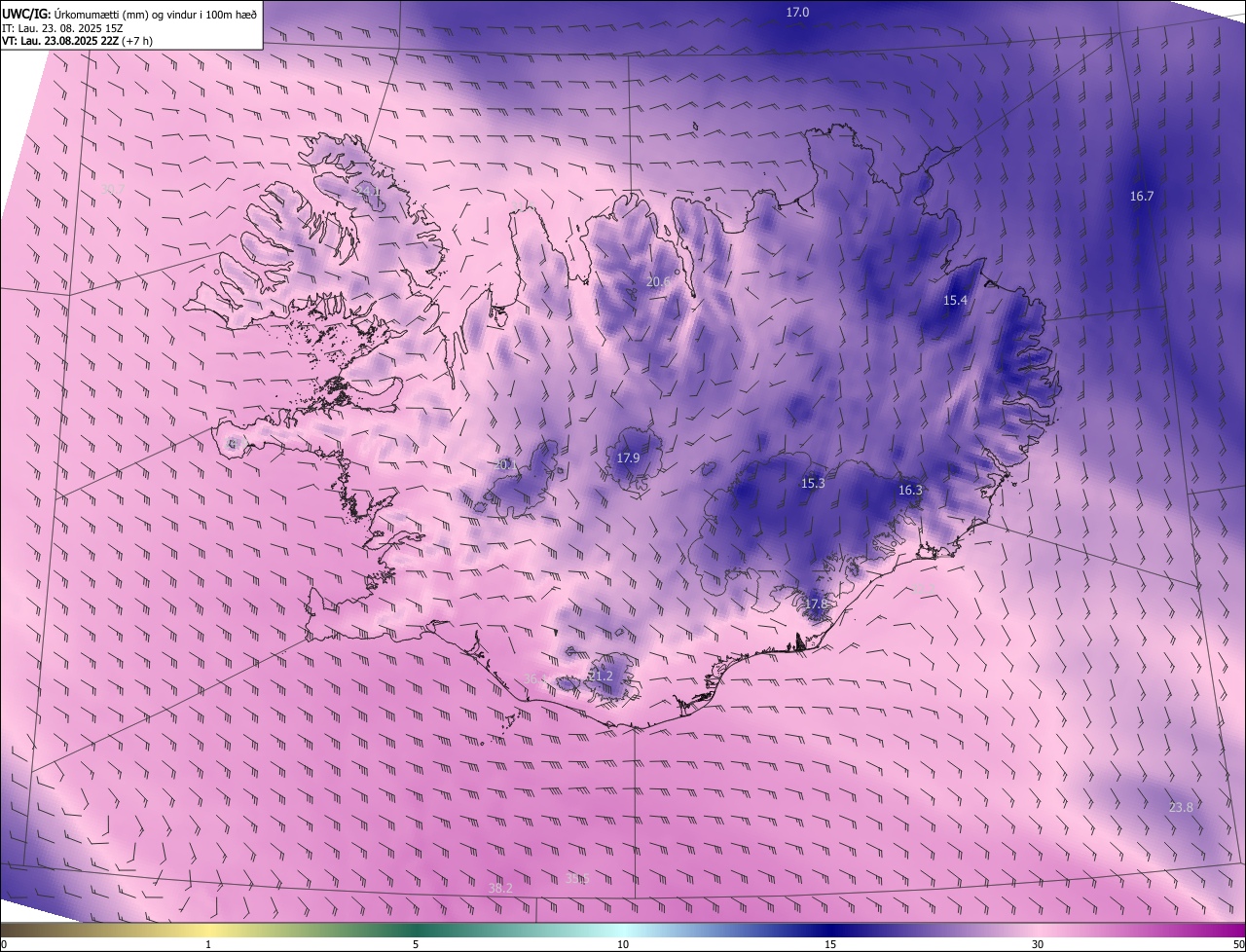
Task: Click the colorbar tick labeled 15
Action: tap(830, 944)
